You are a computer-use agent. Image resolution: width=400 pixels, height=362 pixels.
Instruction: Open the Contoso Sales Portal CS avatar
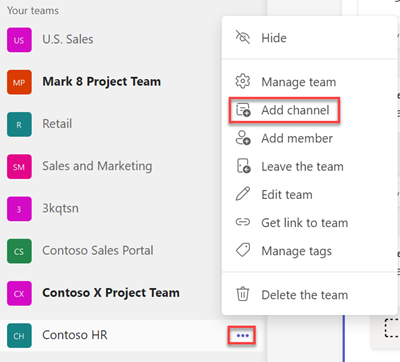coord(19,251)
